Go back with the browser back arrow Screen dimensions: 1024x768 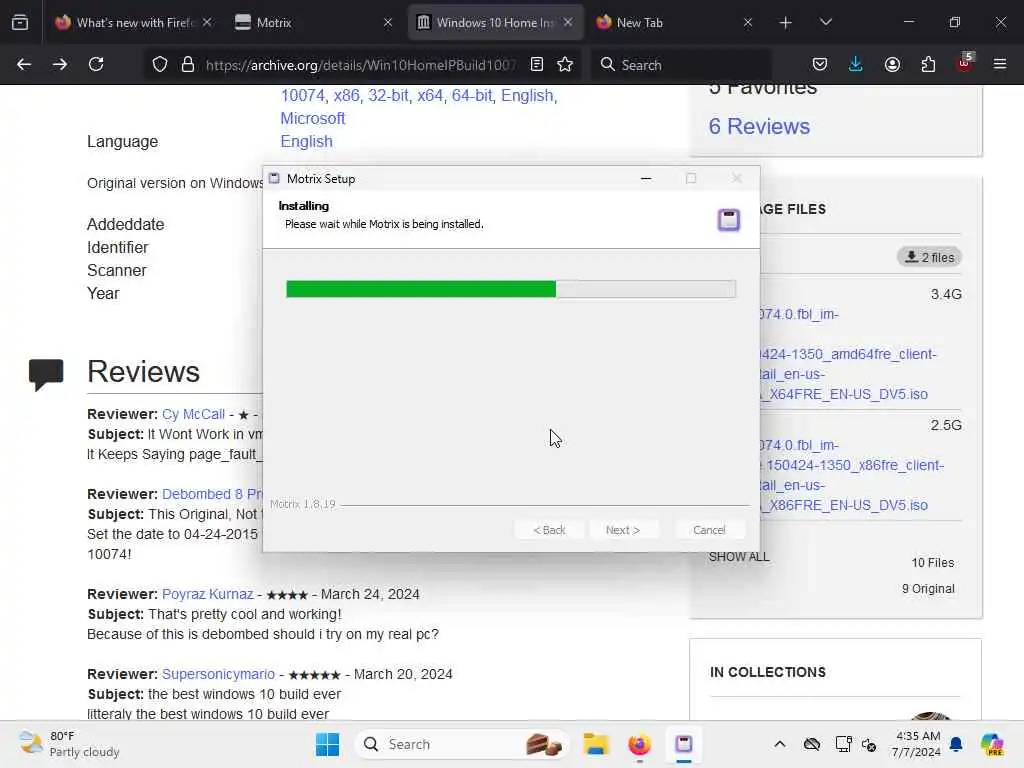pyautogui.click(x=24, y=64)
